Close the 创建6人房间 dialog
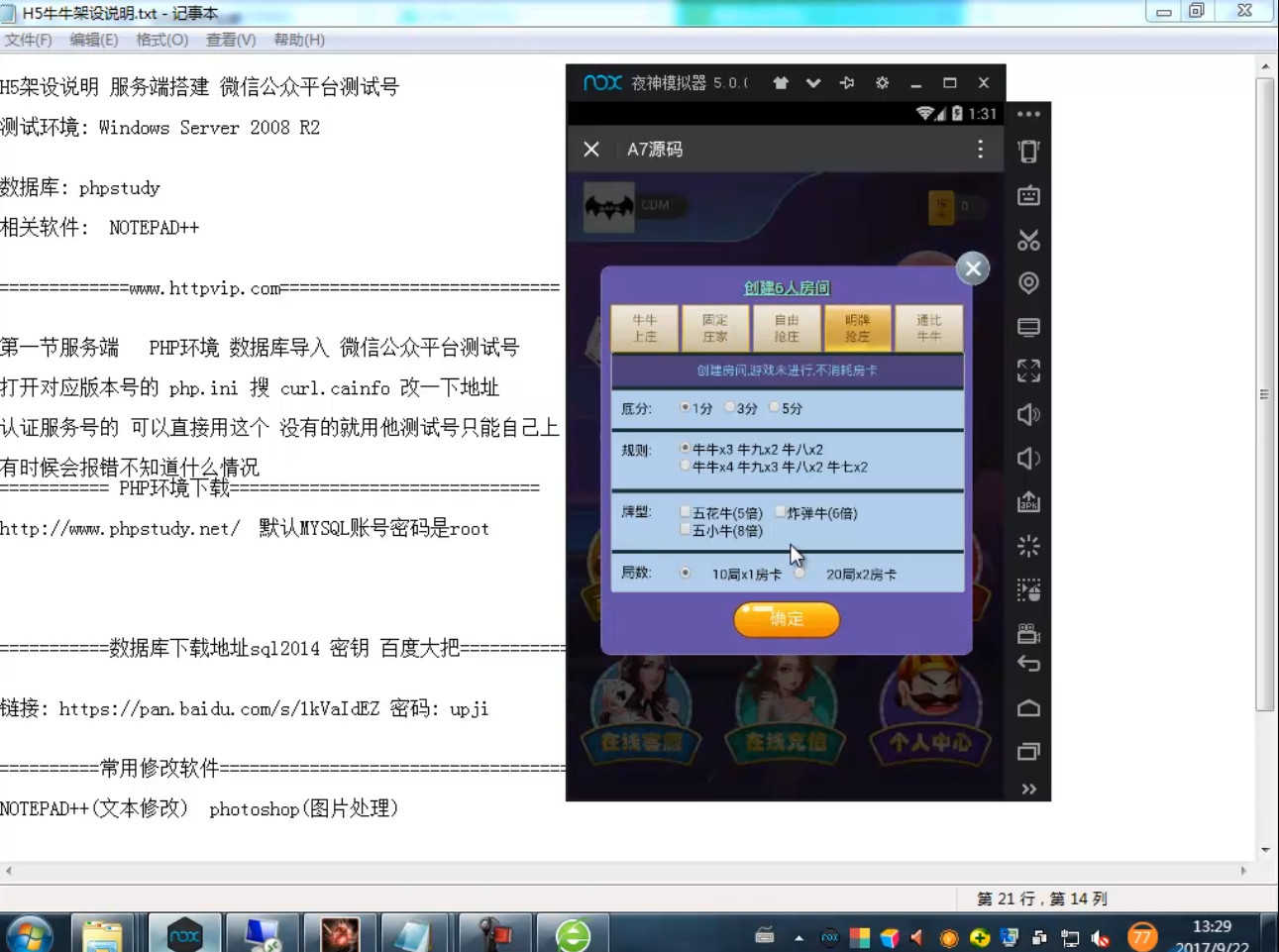Screen dimensions: 1279x952 pos(973,268)
